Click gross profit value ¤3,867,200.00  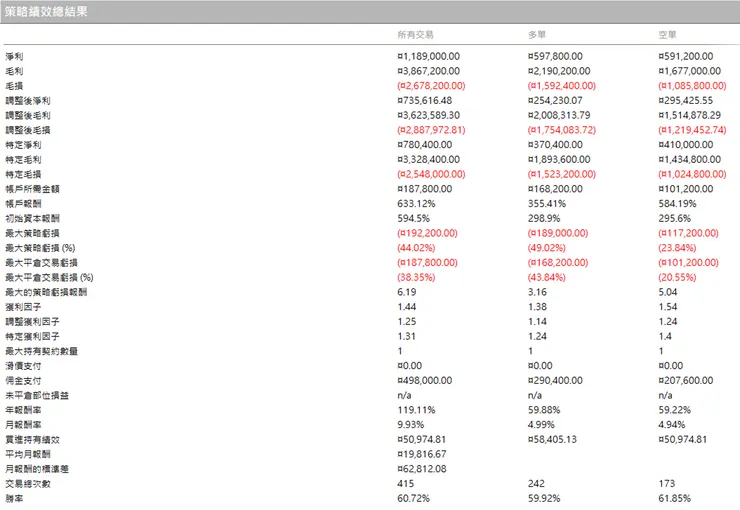tap(429, 71)
